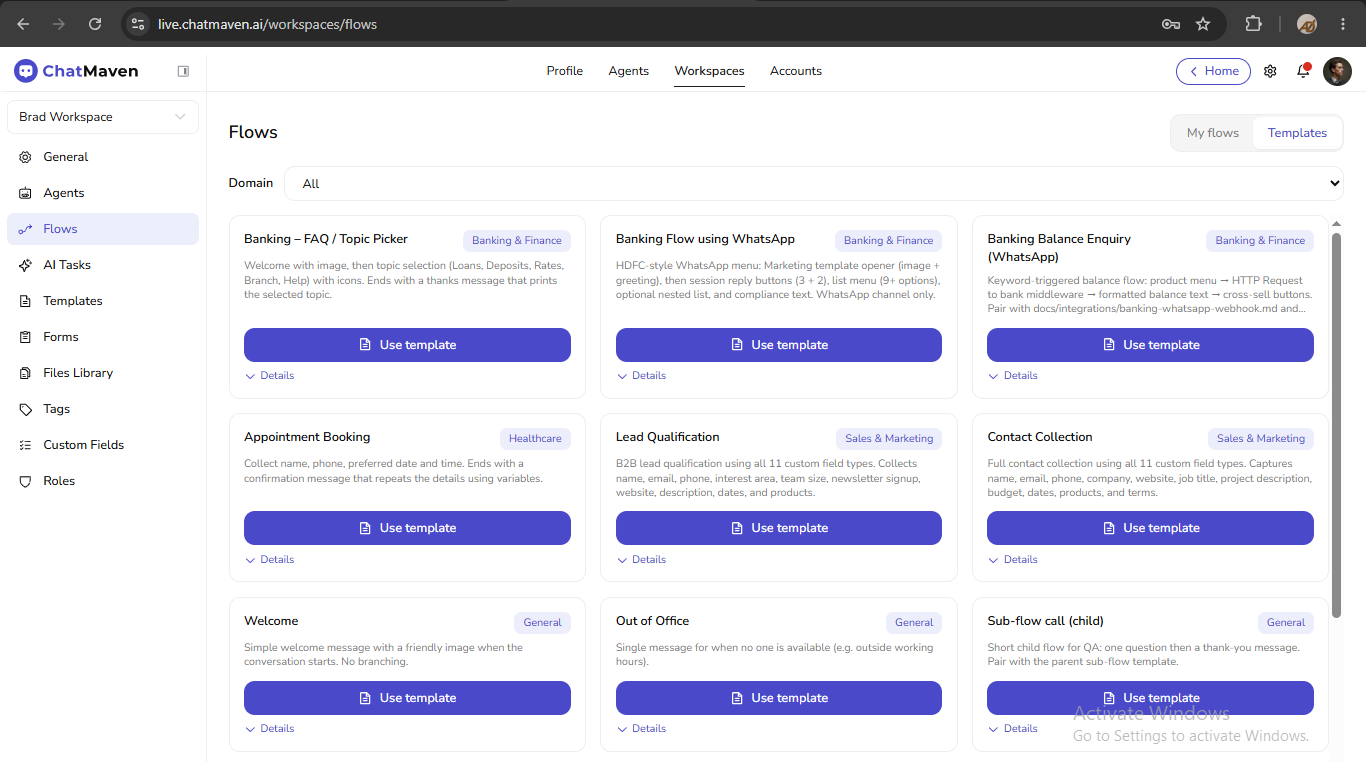Image resolution: width=1366 pixels, height=762 pixels.
Task: Use template for Sub-flow call (child)
Action: [x=1150, y=698]
